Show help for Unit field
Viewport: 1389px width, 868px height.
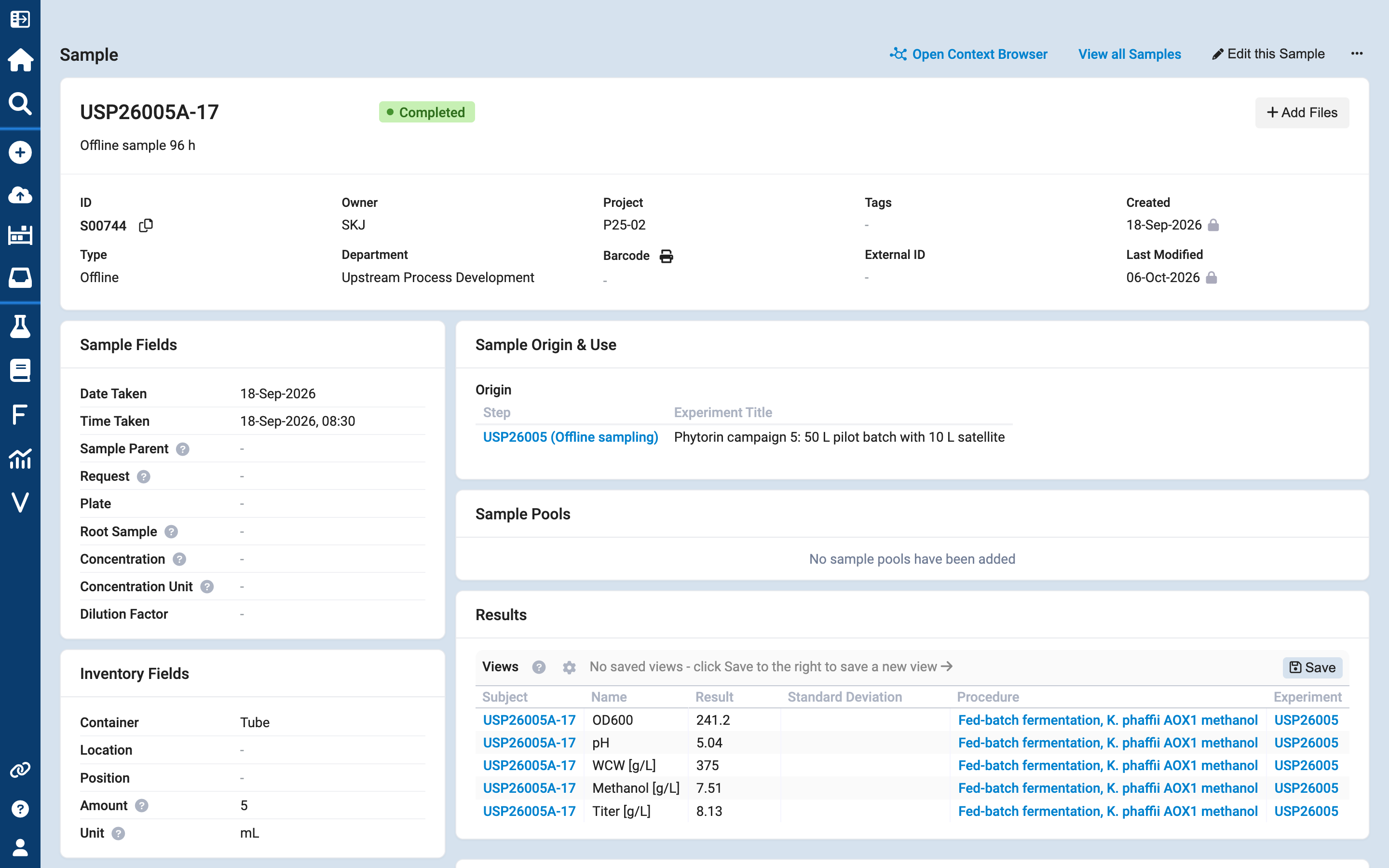[118, 833]
